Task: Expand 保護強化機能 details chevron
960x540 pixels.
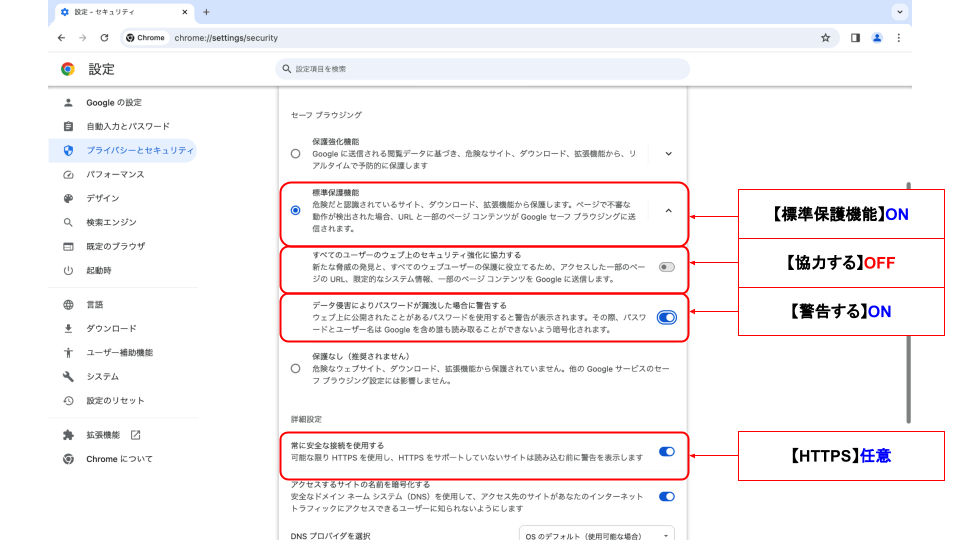Action: [x=668, y=154]
